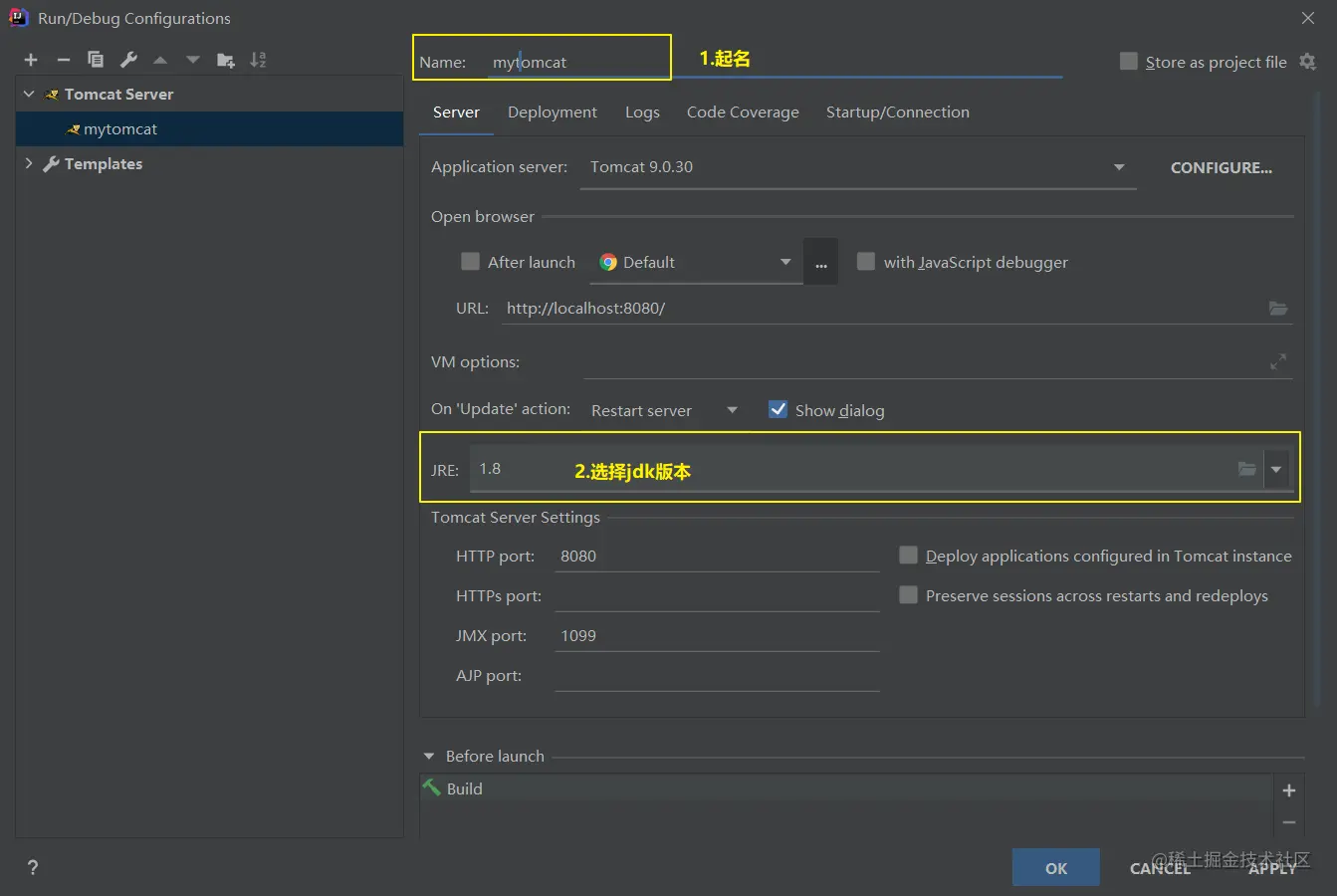
Task: Check the After launch checkbox
Action: pos(470,261)
